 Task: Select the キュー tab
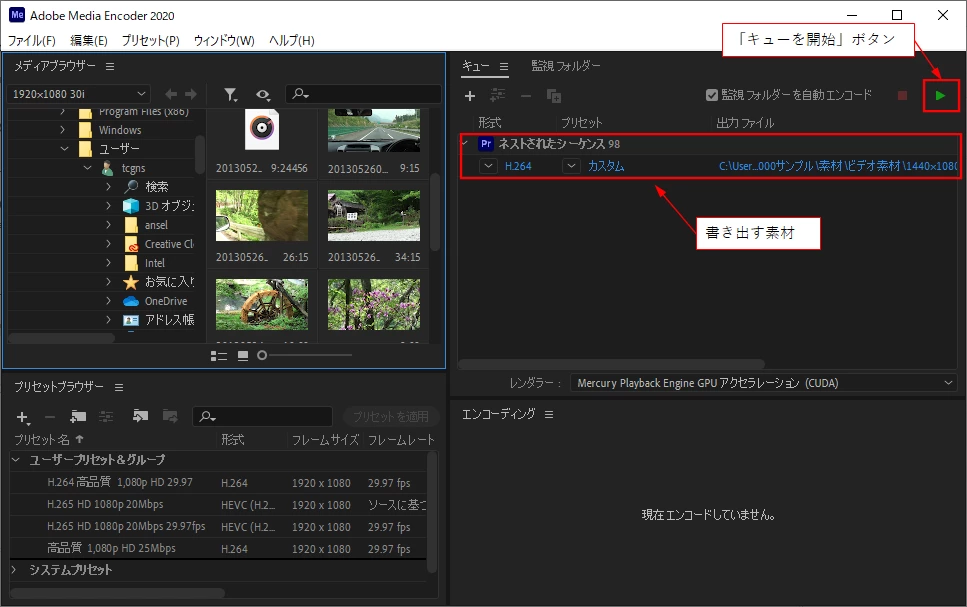tap(475, 66)
